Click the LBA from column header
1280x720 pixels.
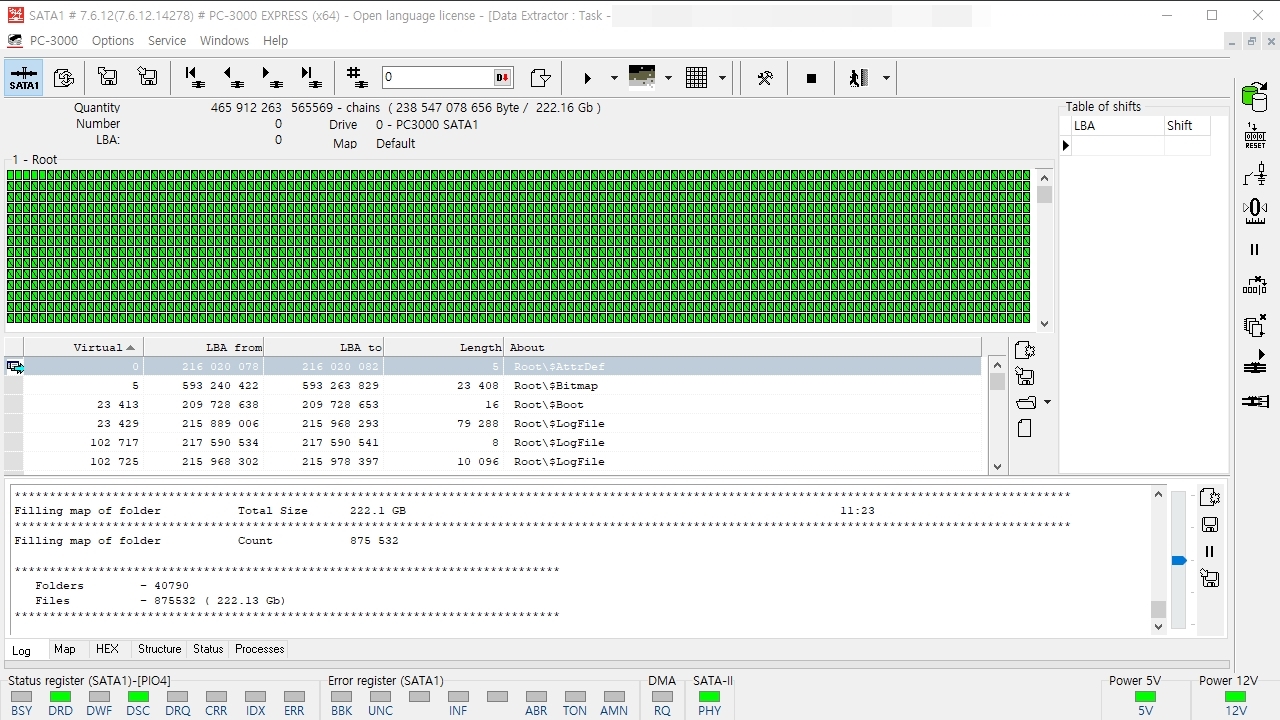pyautogui.click(x=204, y=347)
